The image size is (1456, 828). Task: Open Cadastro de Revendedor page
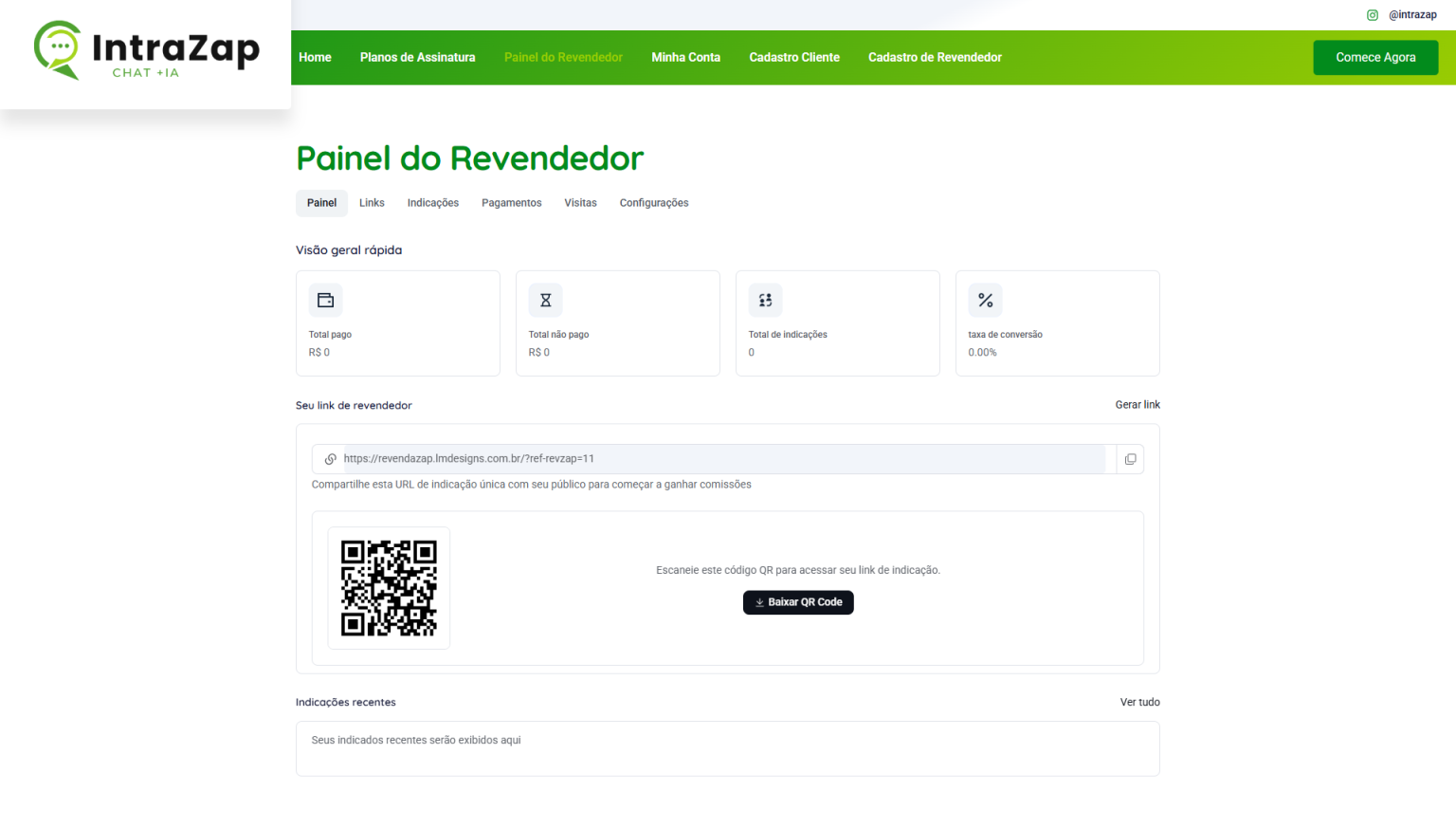click(935, 58)
